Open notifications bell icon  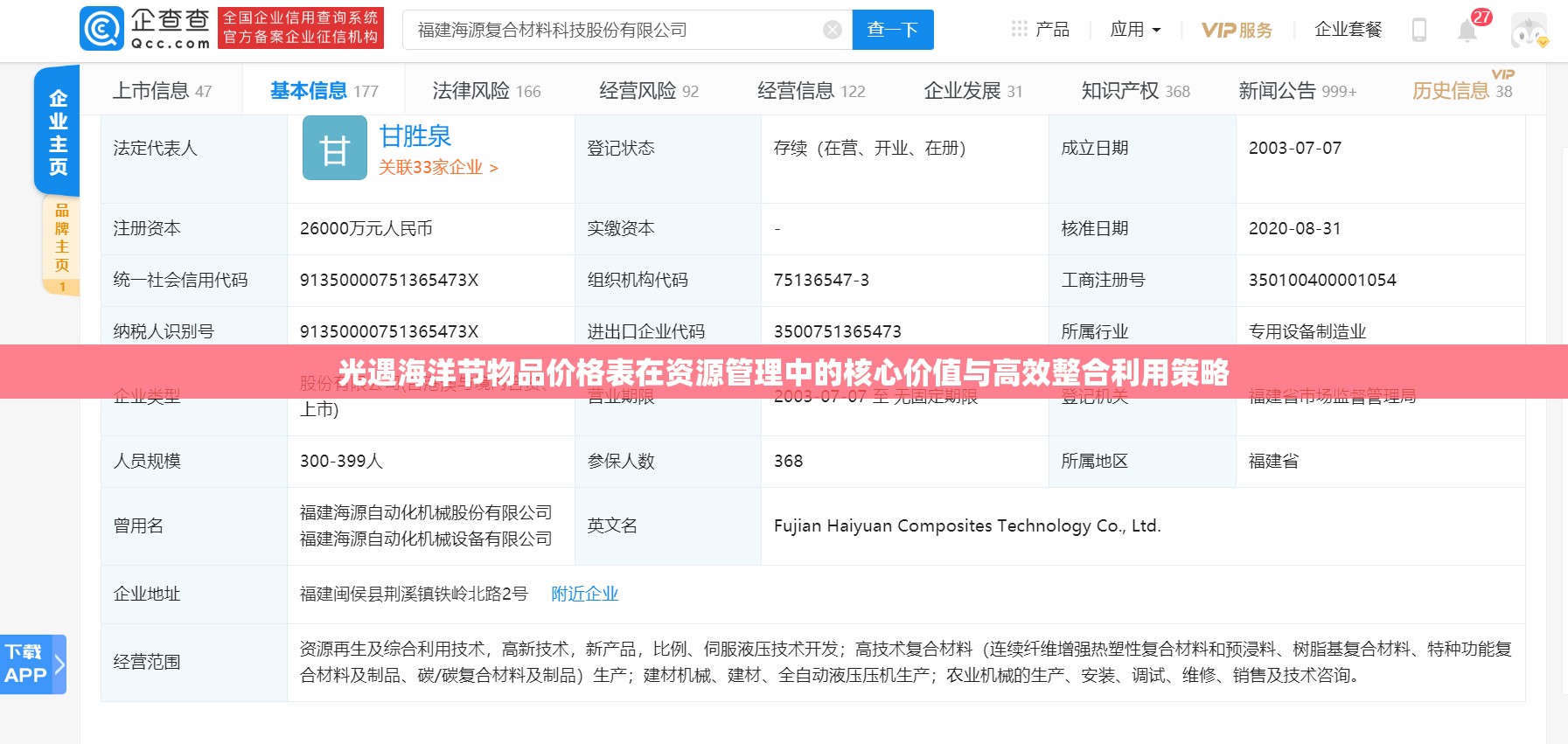(x=1467, y=31)
